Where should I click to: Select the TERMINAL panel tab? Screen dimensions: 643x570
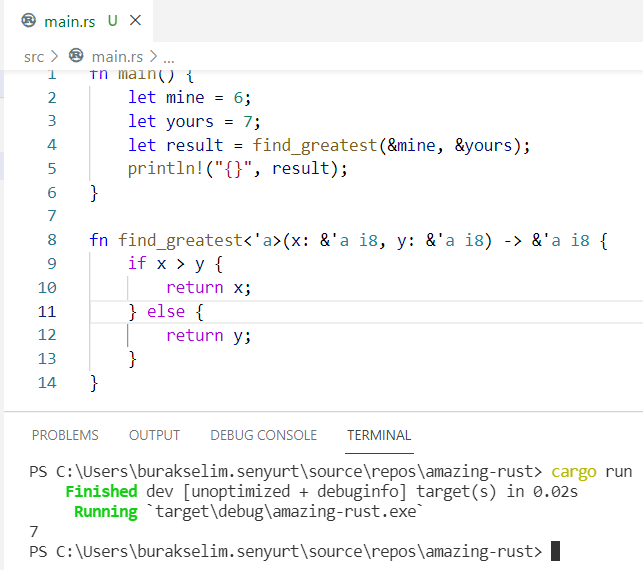tap(379, 435)
